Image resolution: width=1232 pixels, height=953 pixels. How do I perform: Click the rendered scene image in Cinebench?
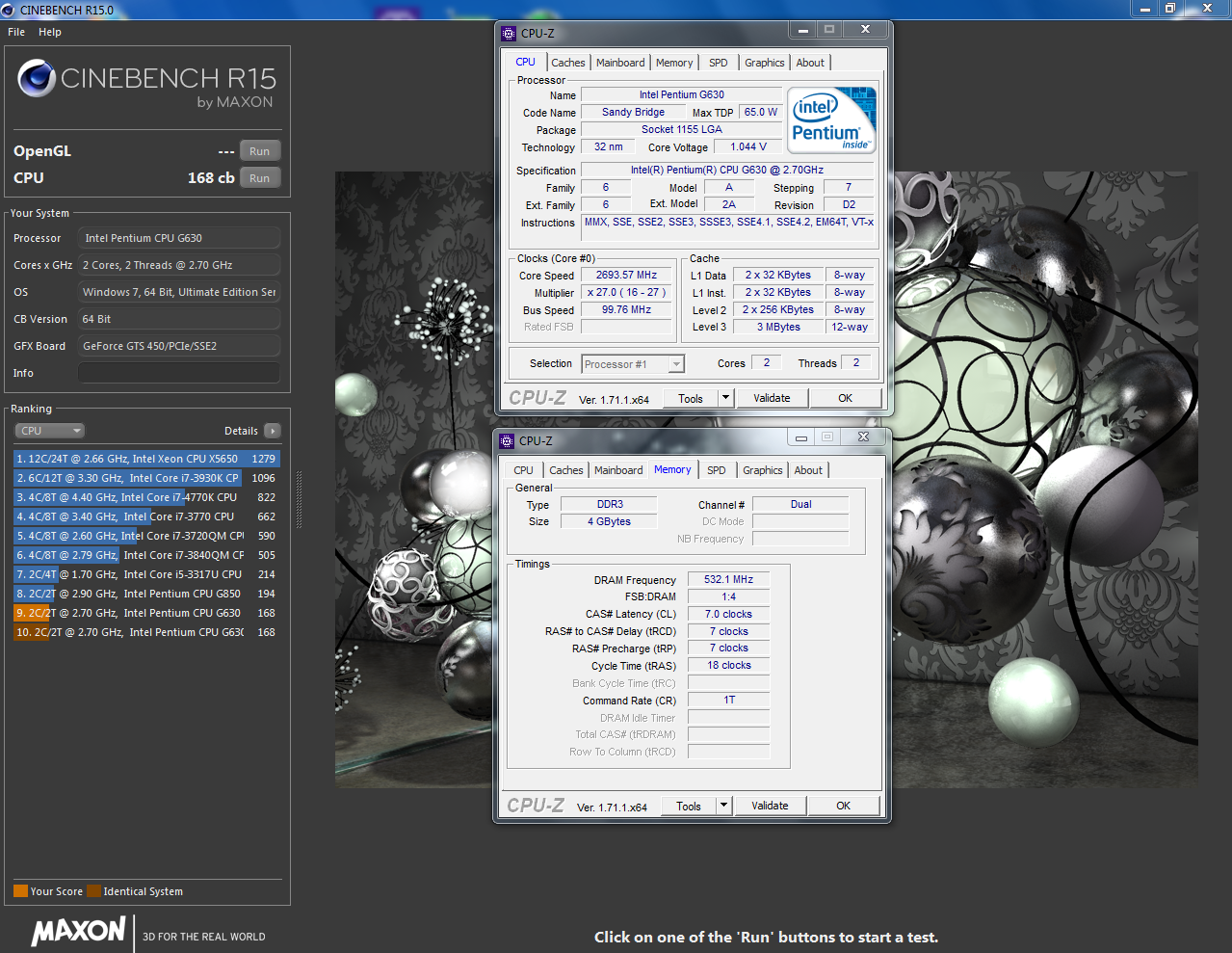click(x=767, y=480)
